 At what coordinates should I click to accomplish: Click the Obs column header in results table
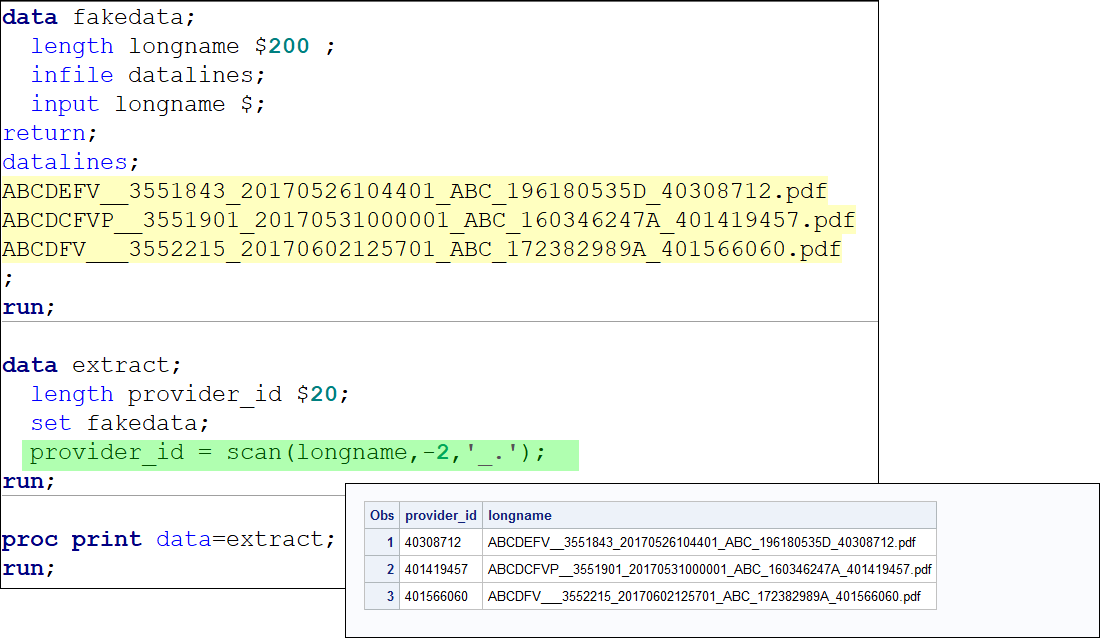click(382, 515)
